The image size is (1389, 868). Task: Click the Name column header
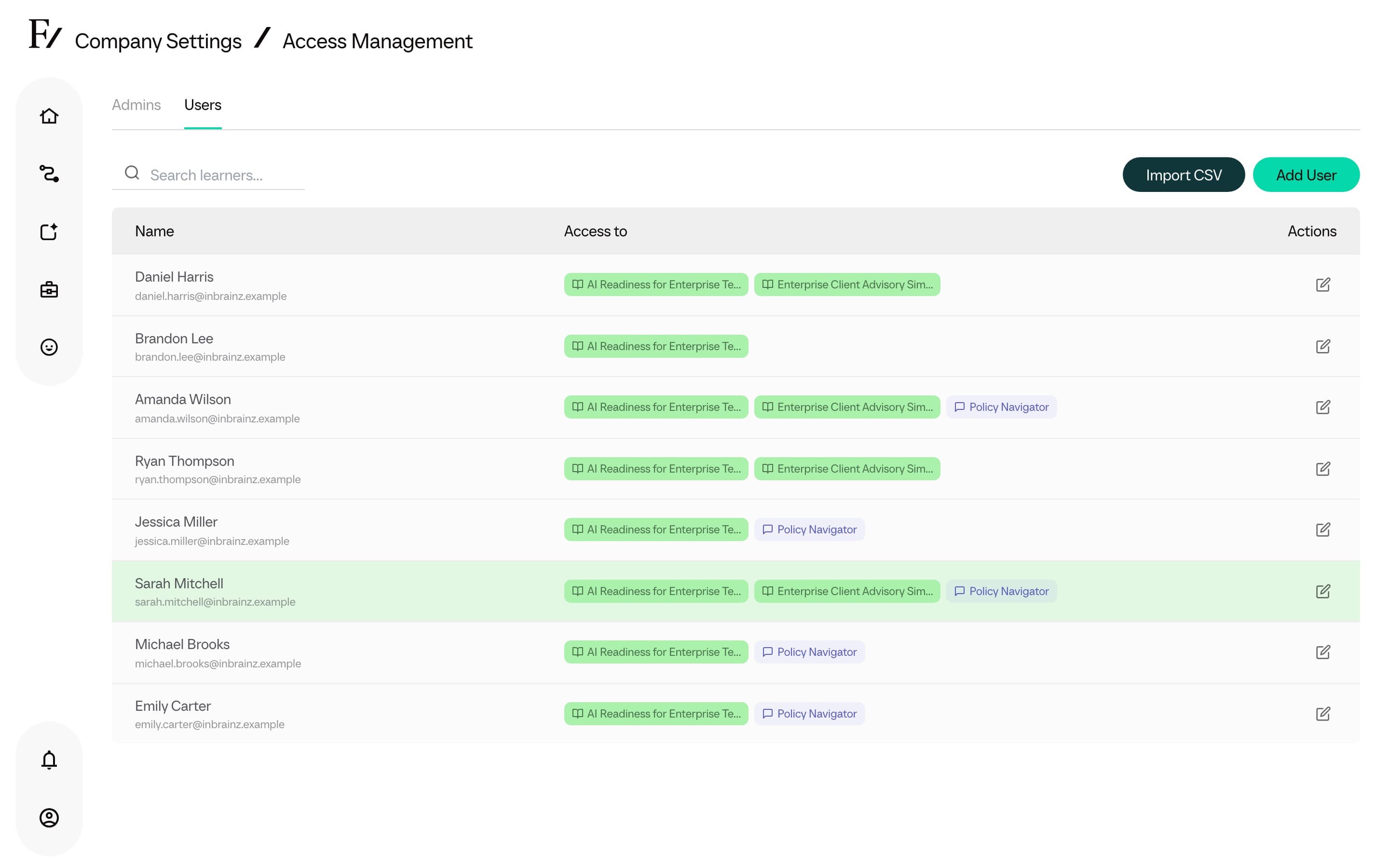(x=154, y=231)
